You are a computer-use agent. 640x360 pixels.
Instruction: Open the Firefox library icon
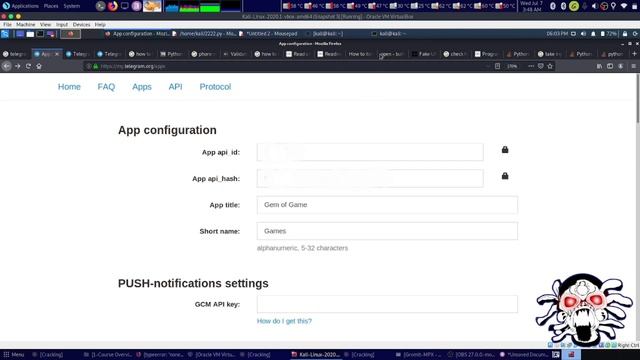tap(599, 66)
